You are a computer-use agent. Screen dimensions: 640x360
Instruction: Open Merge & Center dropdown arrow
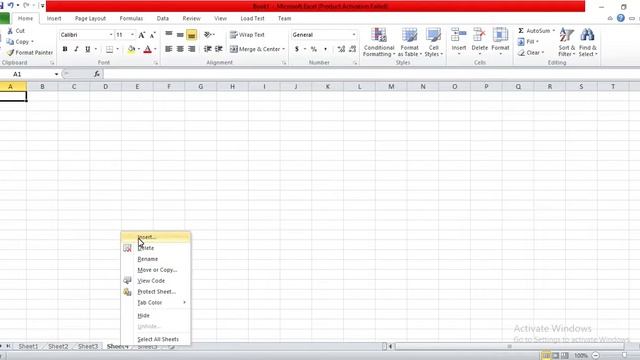pyautogui.click(x=284, y=49)
